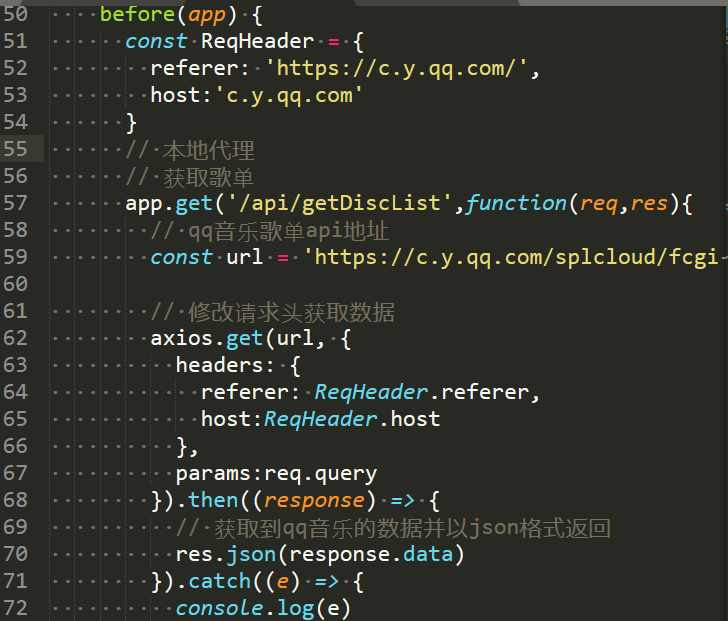Viewport: 728px width, 621px height.
Task: Click line number 60 in gutter
Action: coord(15,284)
